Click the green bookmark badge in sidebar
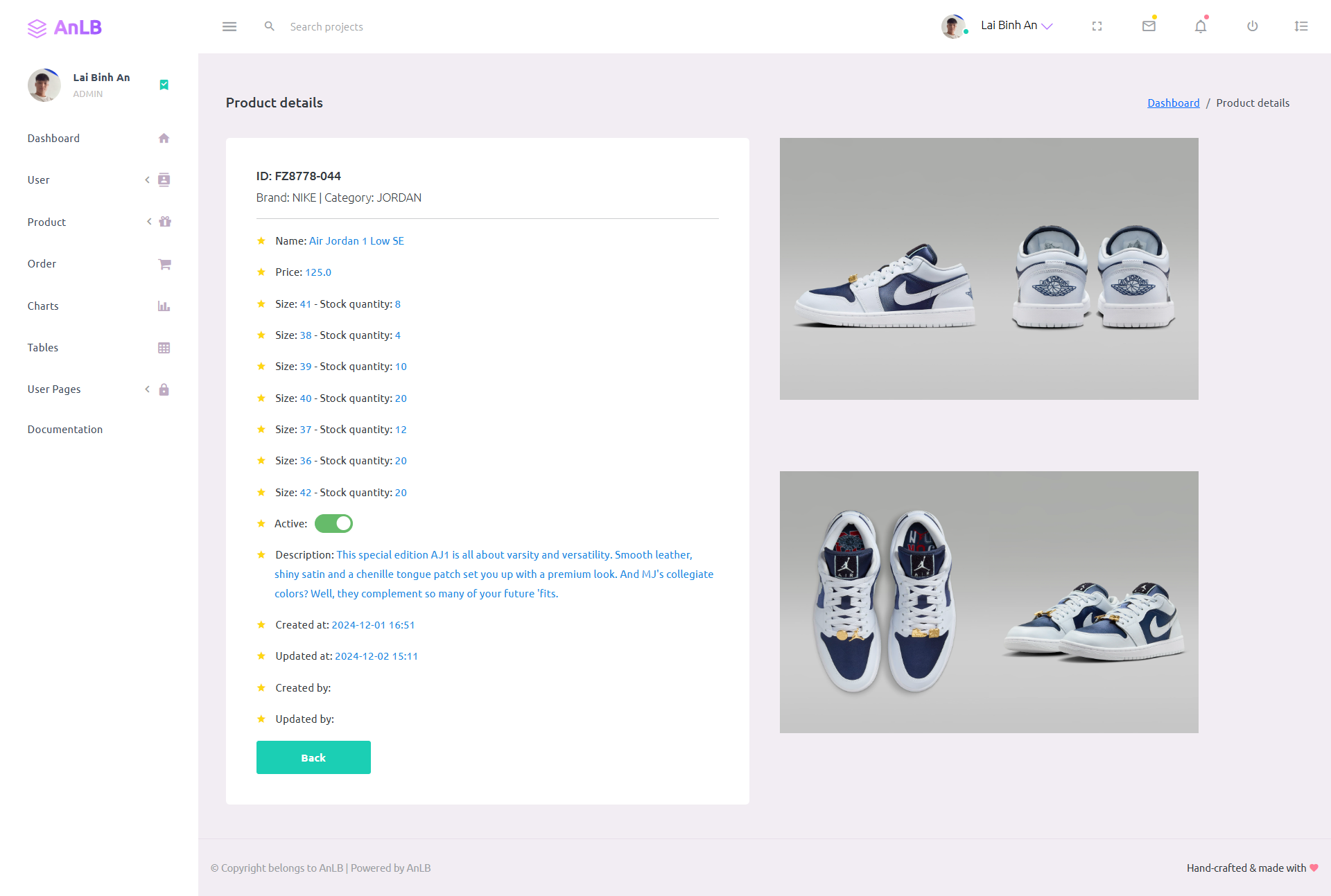Screen dimensions: 1331x896 tap(164, 85)
